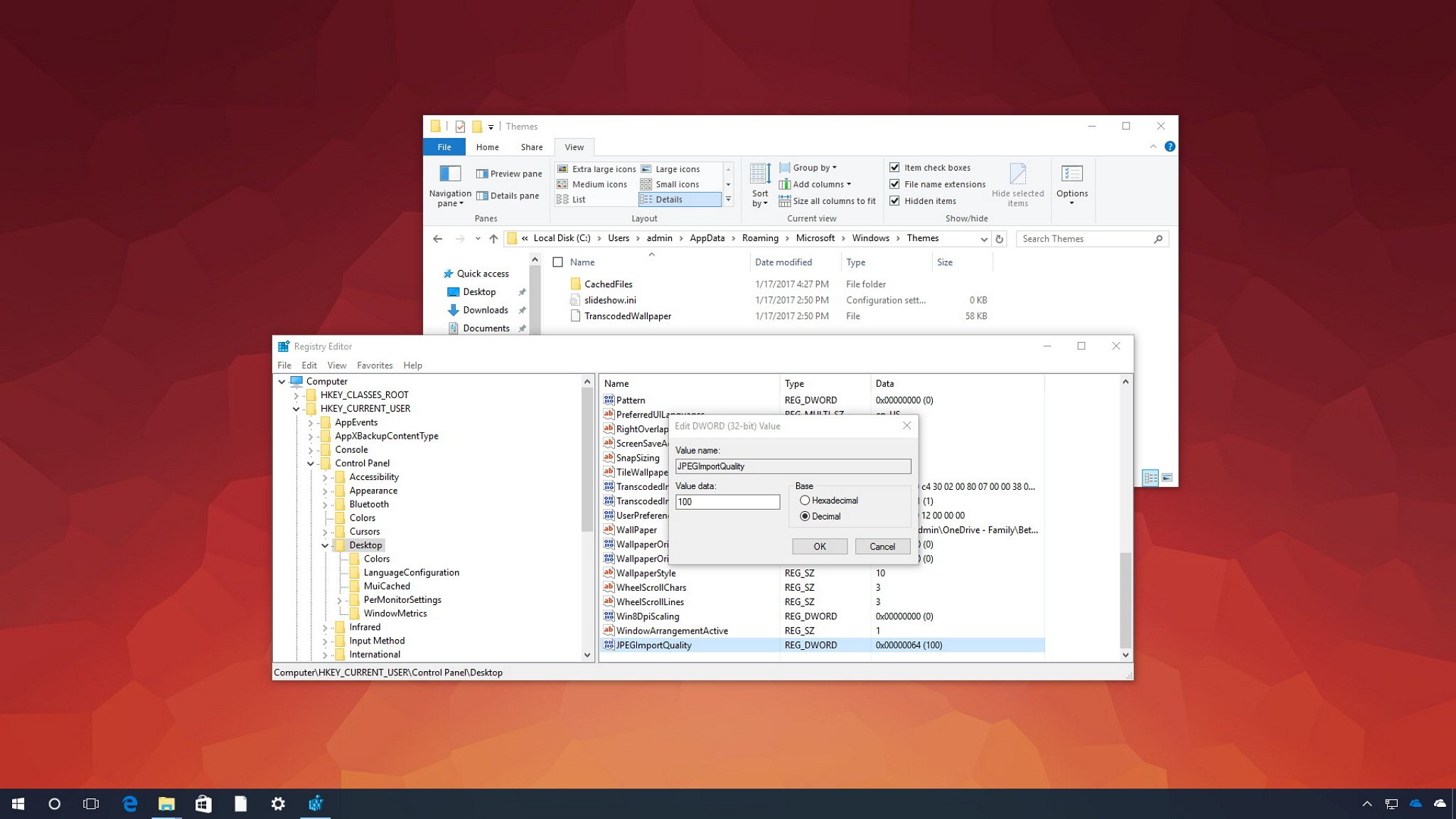
Task: Click the Share tab in File Explorer
Action: pyautogui.click(x=531, y=147)
